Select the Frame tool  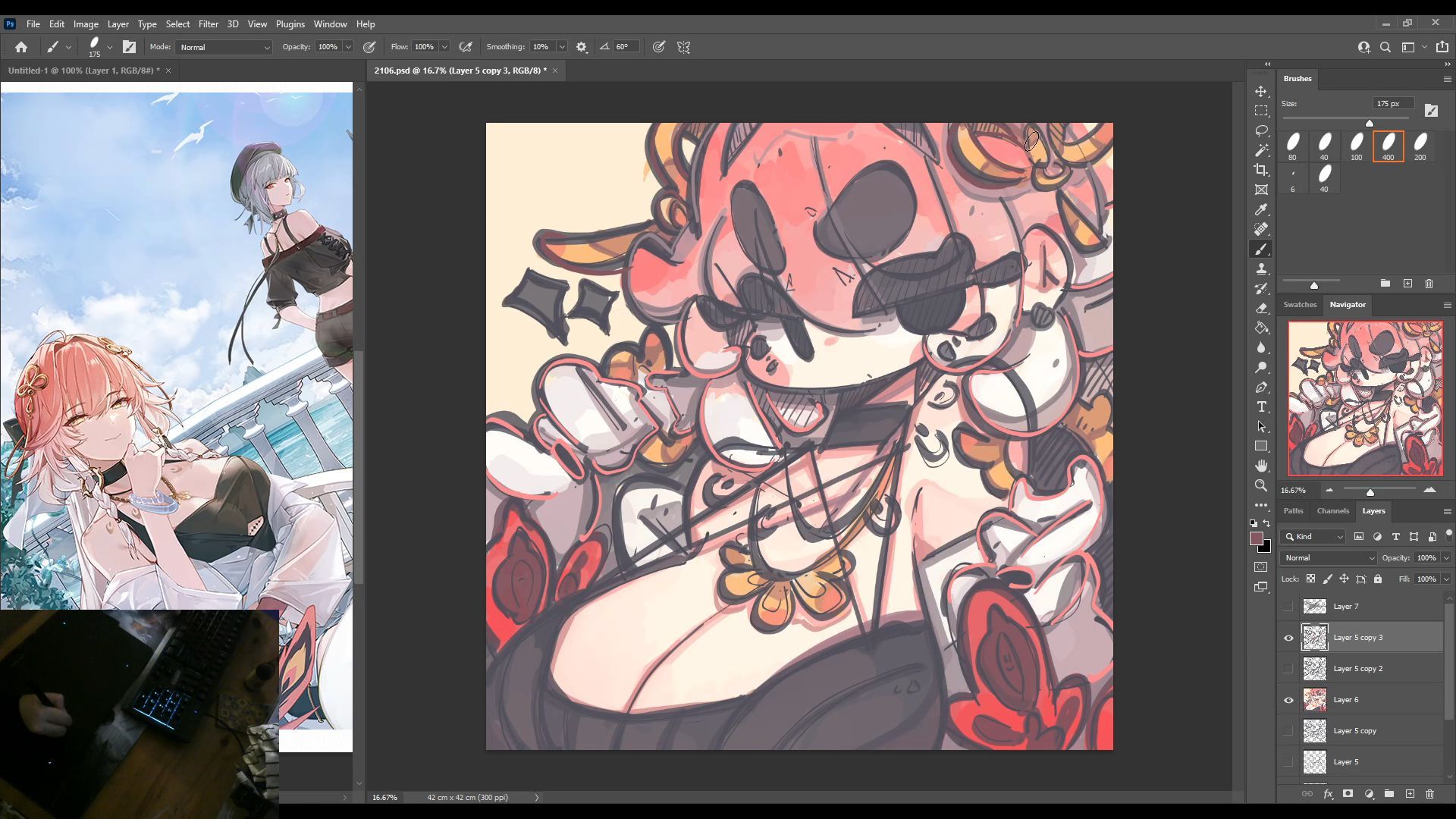(x=1261, y=190)
